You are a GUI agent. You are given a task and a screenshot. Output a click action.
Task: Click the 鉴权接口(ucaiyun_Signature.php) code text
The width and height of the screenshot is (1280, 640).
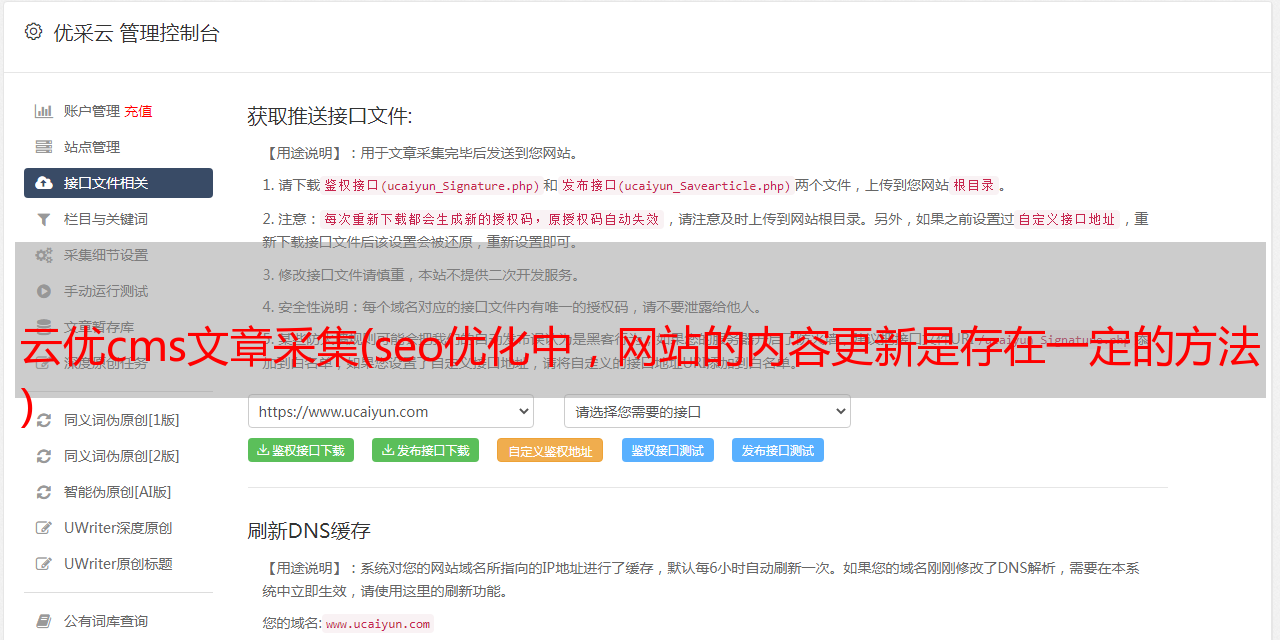431,185
